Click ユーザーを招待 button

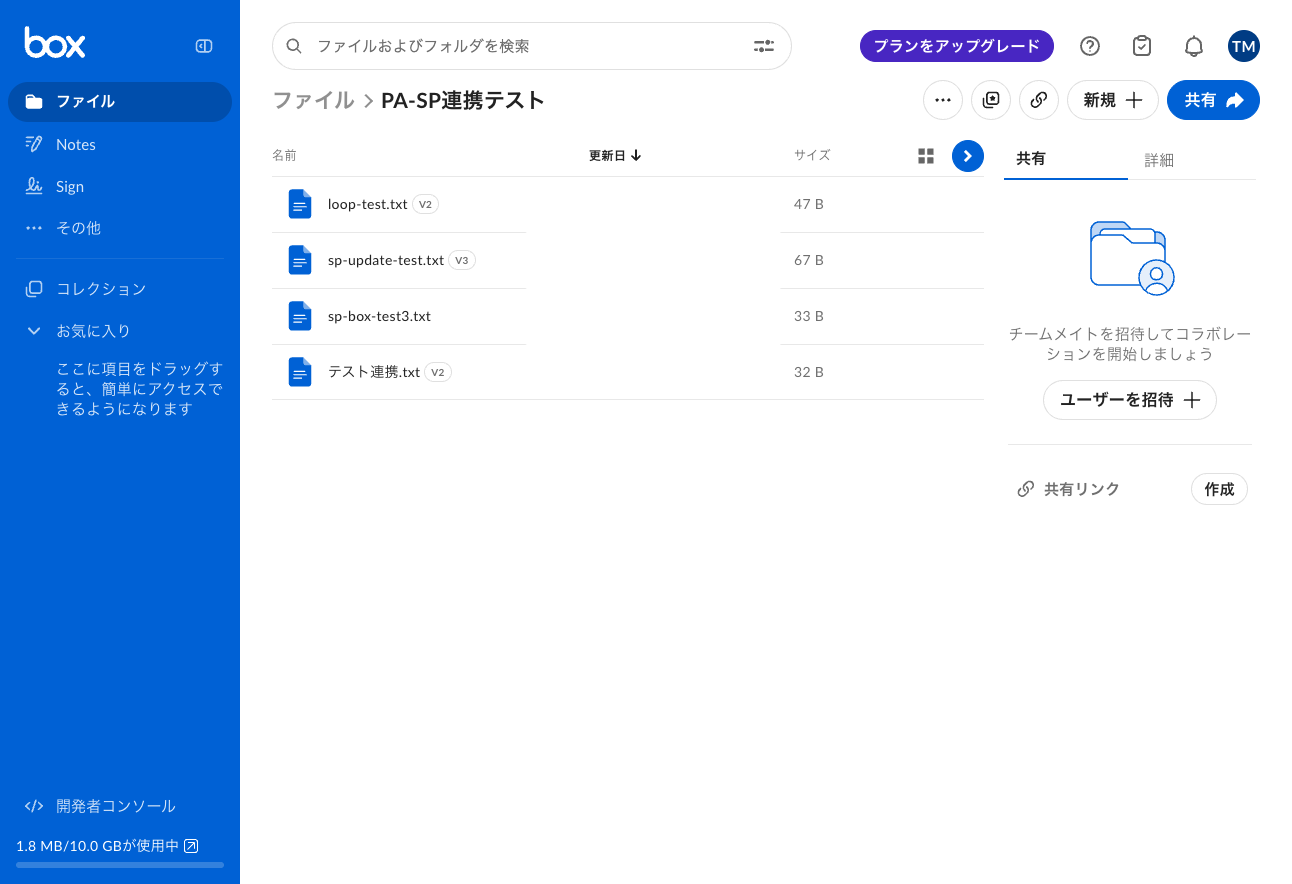pyautogui.click(x=1130, y=400)
